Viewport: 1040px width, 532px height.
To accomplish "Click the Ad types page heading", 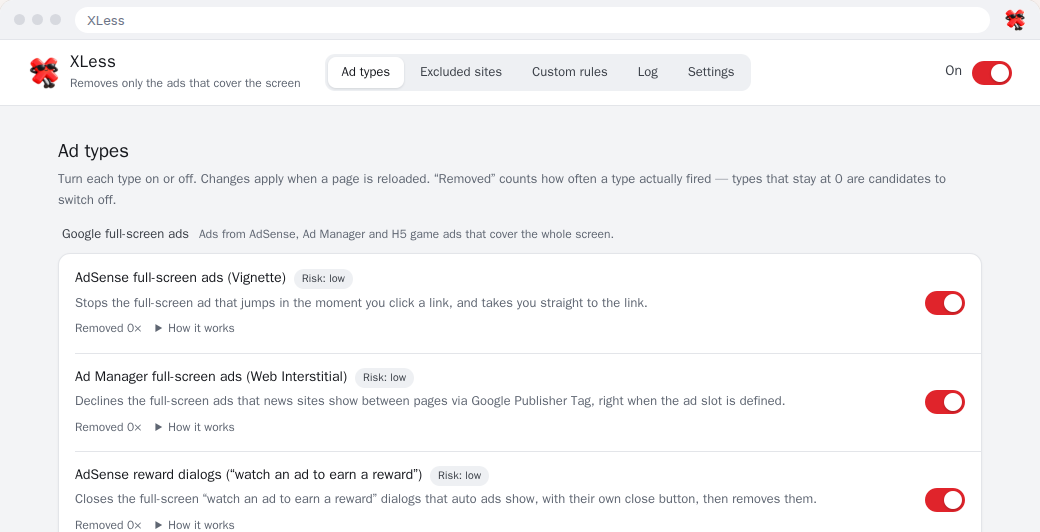I will [94, 151].
